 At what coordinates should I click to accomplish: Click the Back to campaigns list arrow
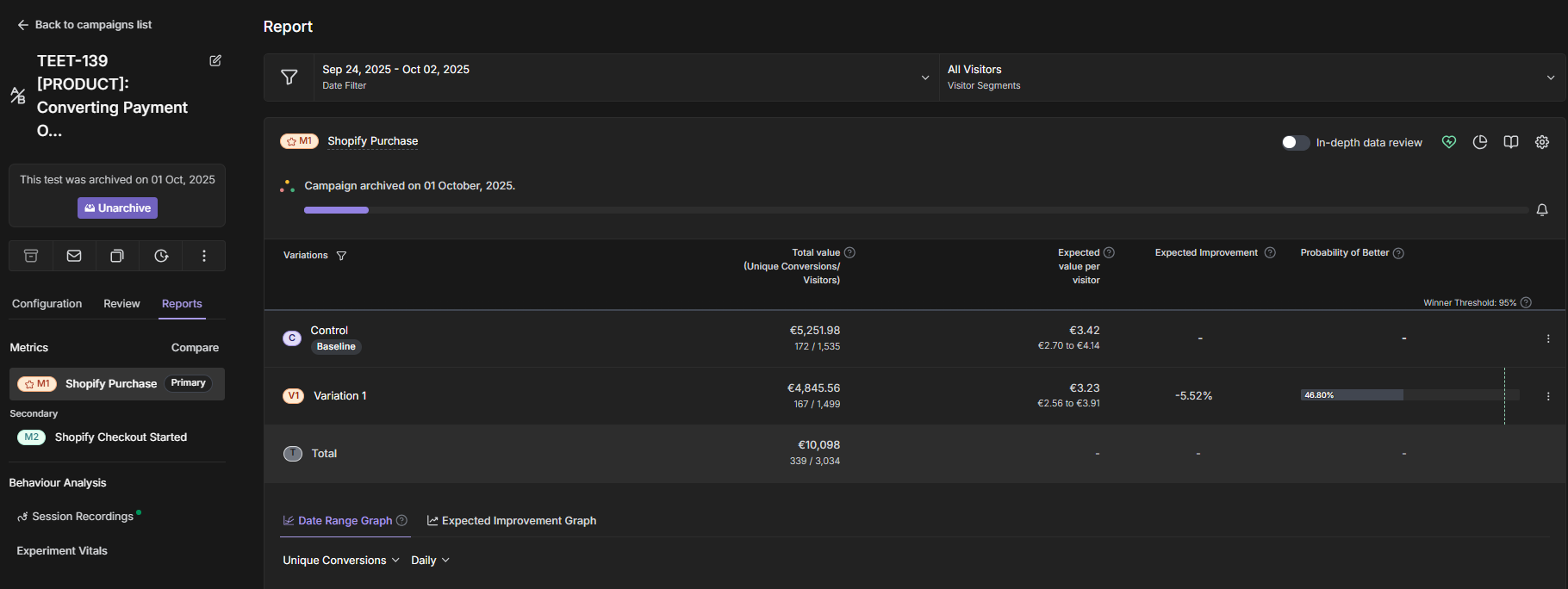[22, 25]
